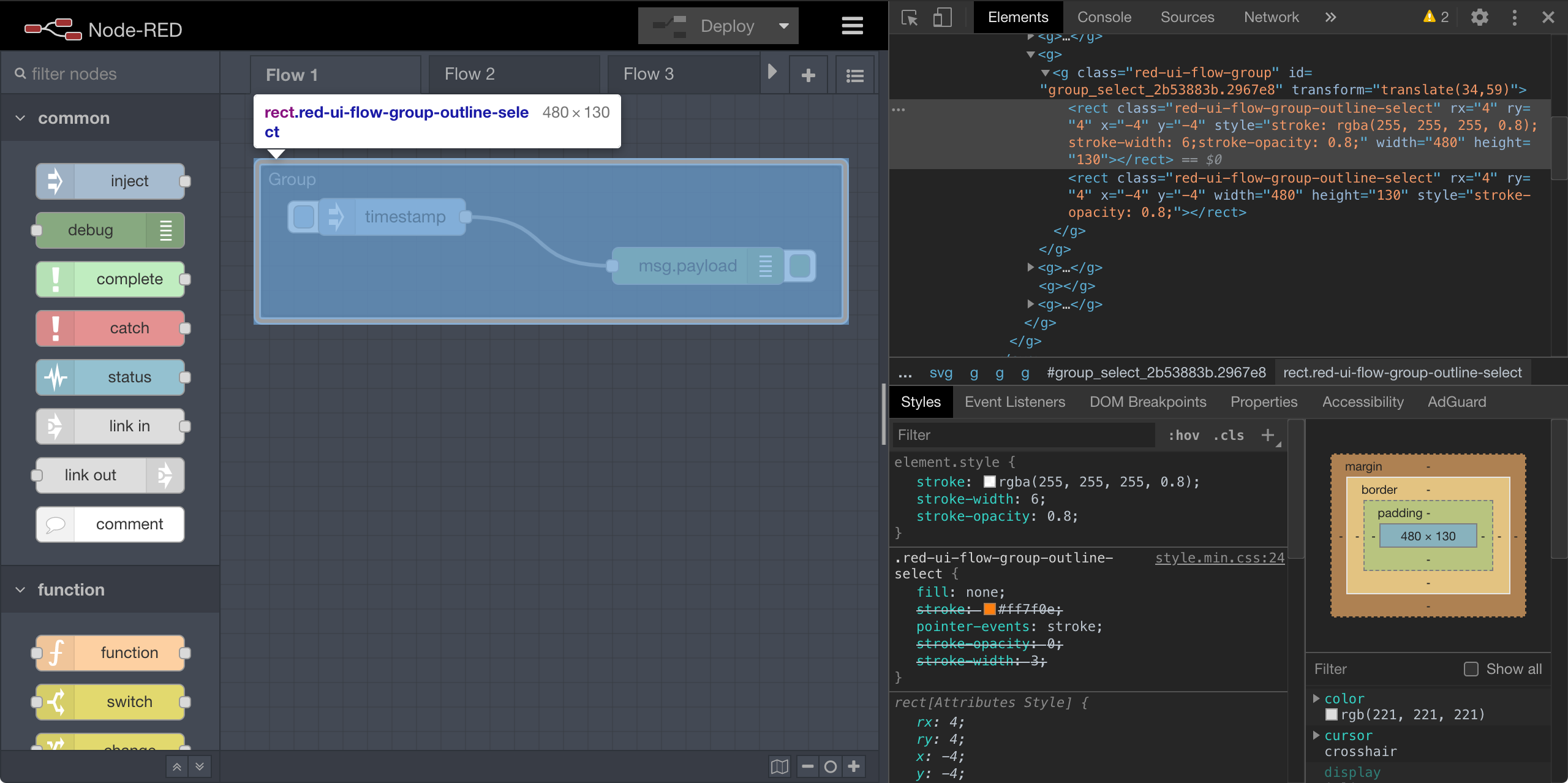Expand the cursor computed property
The image size is (1568, 783).
click(x=1317, y=735)
